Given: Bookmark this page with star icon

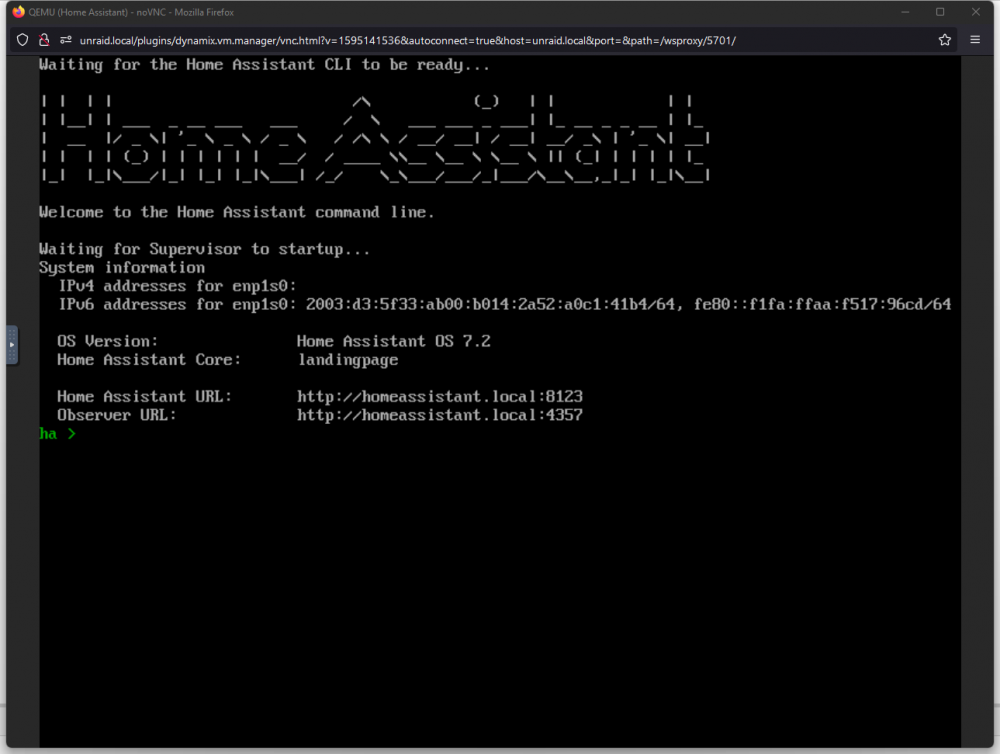Looking at the screenshot, I should 945,40.
